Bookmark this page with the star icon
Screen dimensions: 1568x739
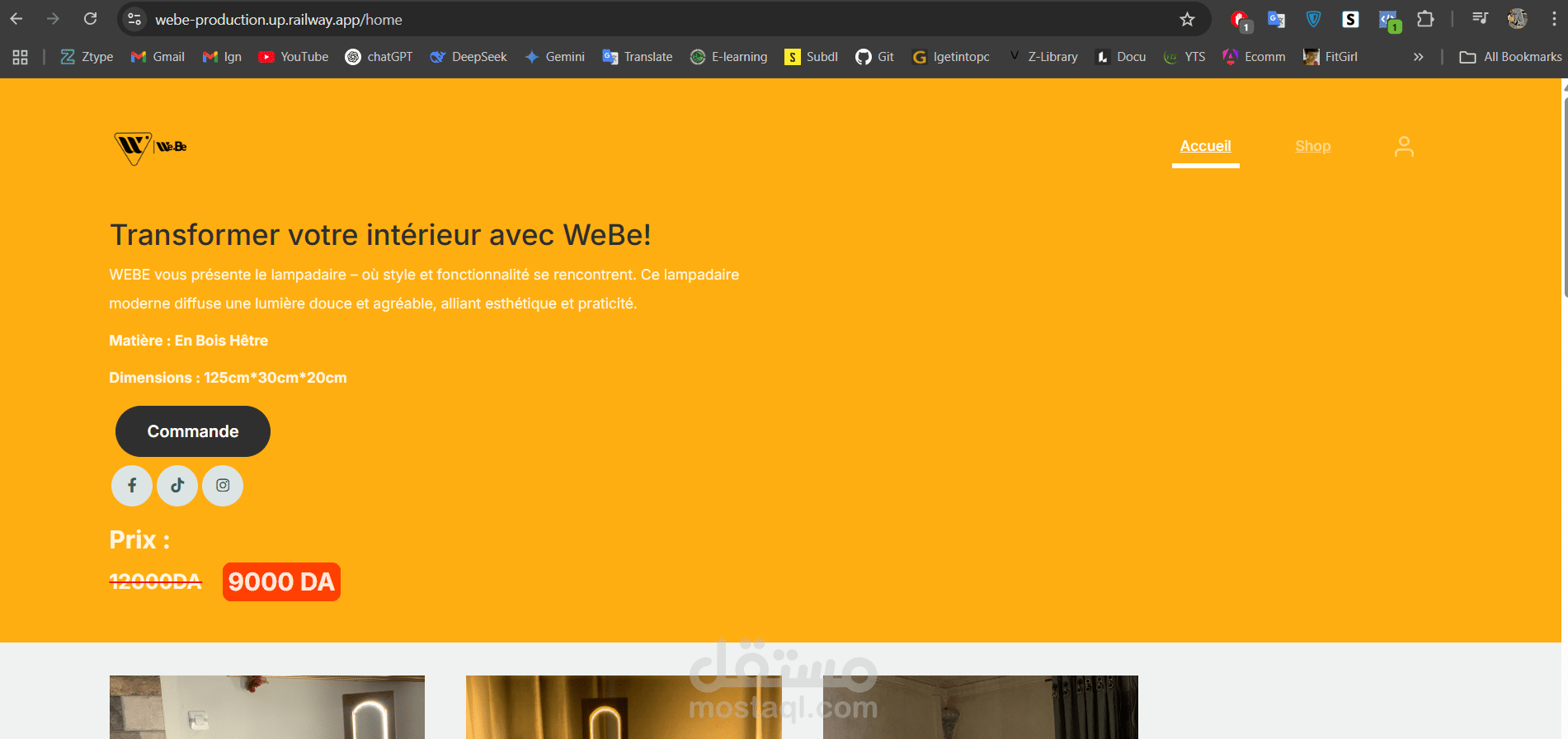[1187, 19]
